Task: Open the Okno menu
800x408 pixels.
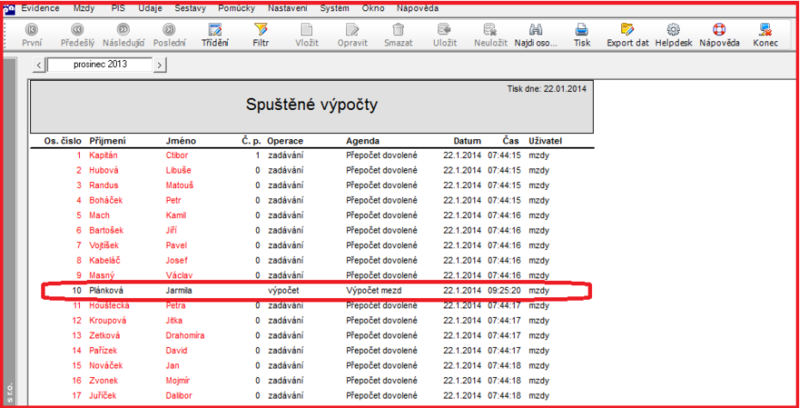Action: [372, 9]
